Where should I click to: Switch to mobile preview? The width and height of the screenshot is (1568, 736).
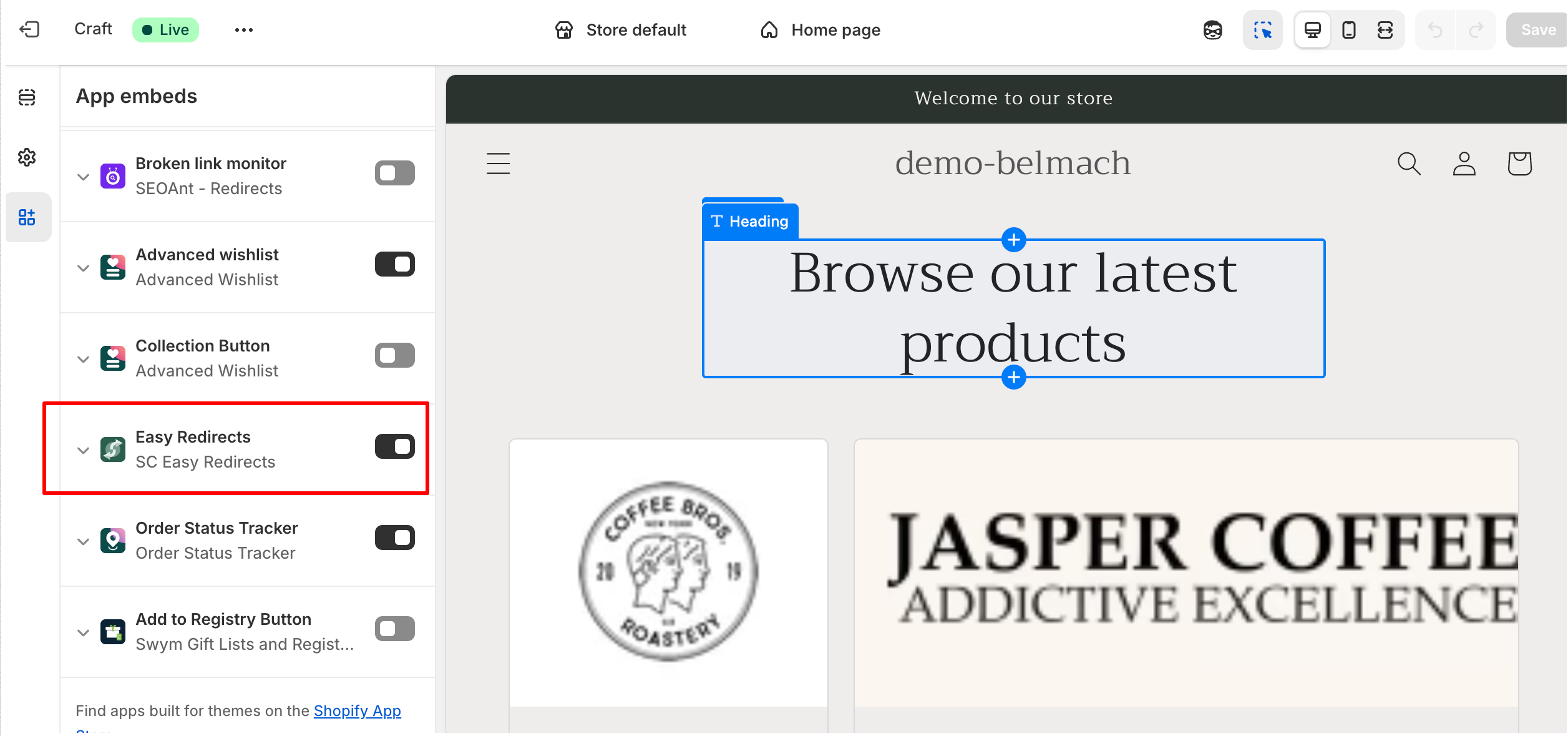pos(1348,30)
